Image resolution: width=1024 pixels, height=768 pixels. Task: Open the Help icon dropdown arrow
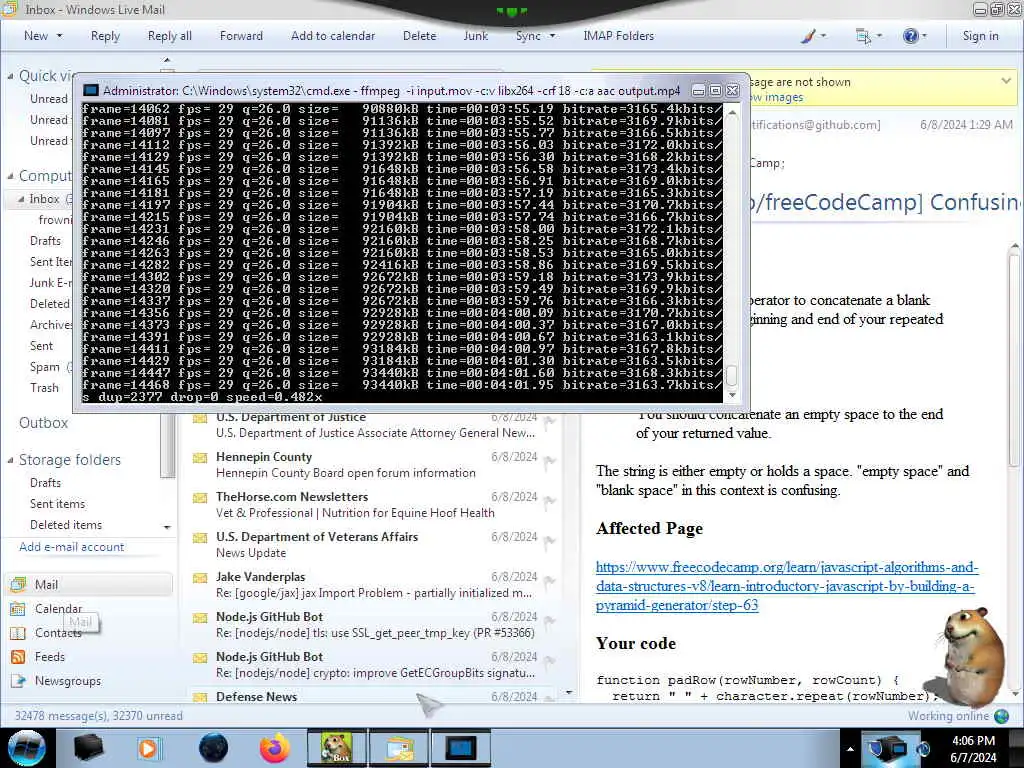(x=924, y=36)
